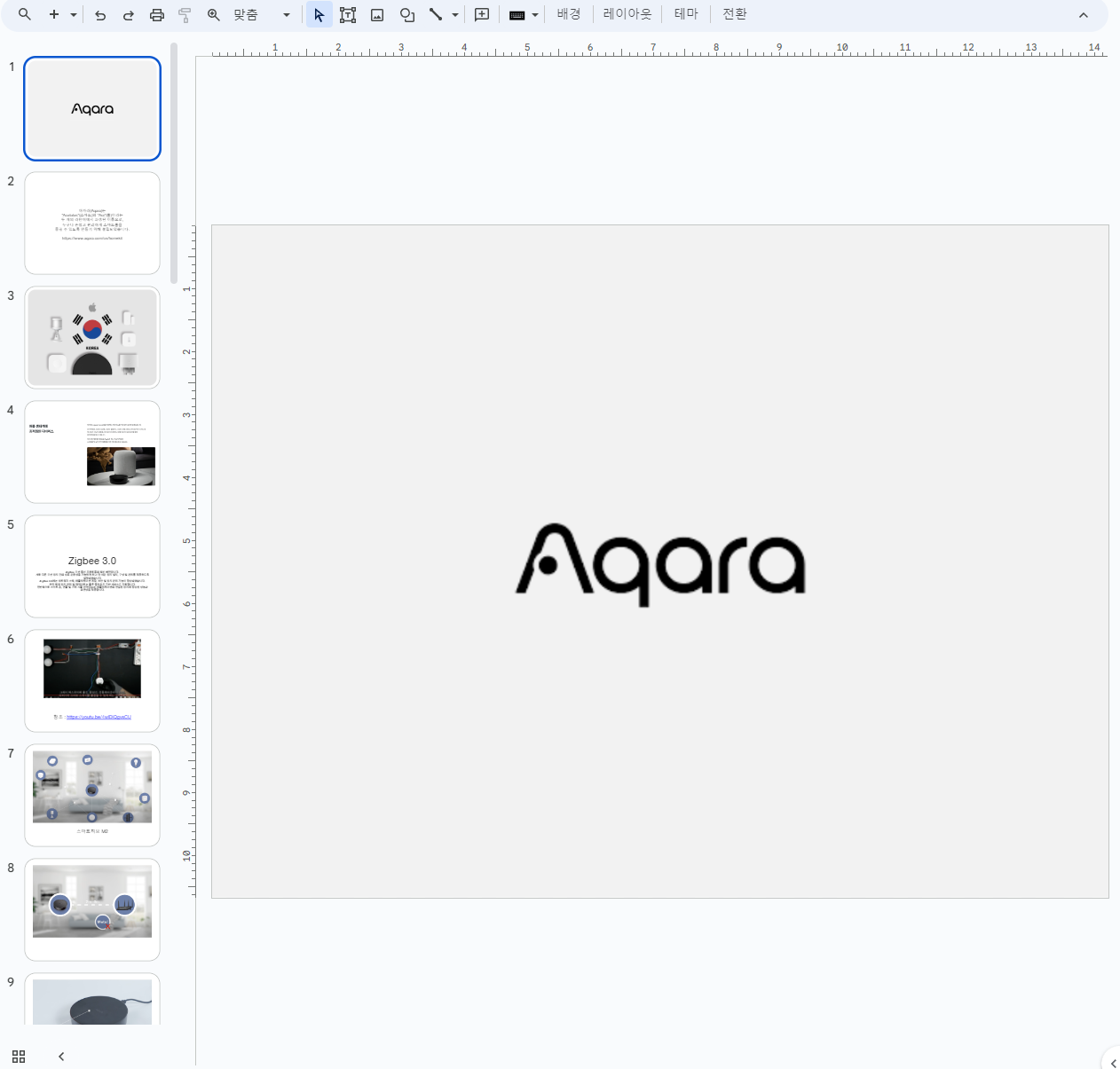Insert a text box
Screen dimensions: 1120x1069
tap(348, 15)
